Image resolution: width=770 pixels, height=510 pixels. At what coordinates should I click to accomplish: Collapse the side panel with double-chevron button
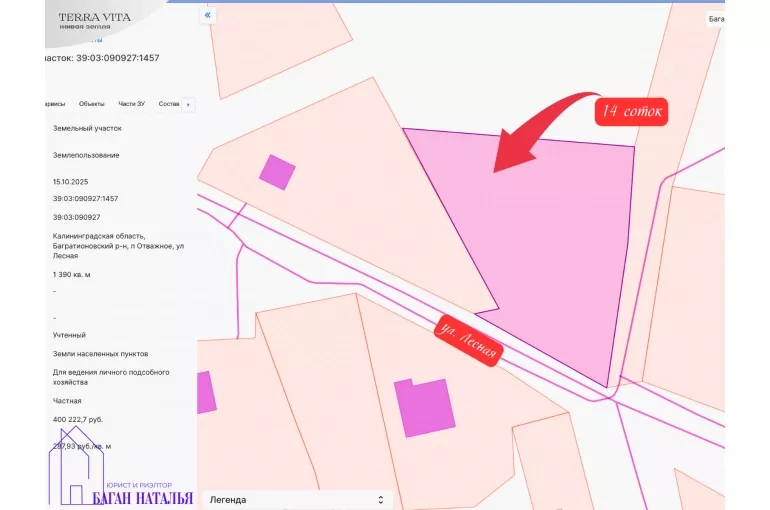tap(208, 16)
